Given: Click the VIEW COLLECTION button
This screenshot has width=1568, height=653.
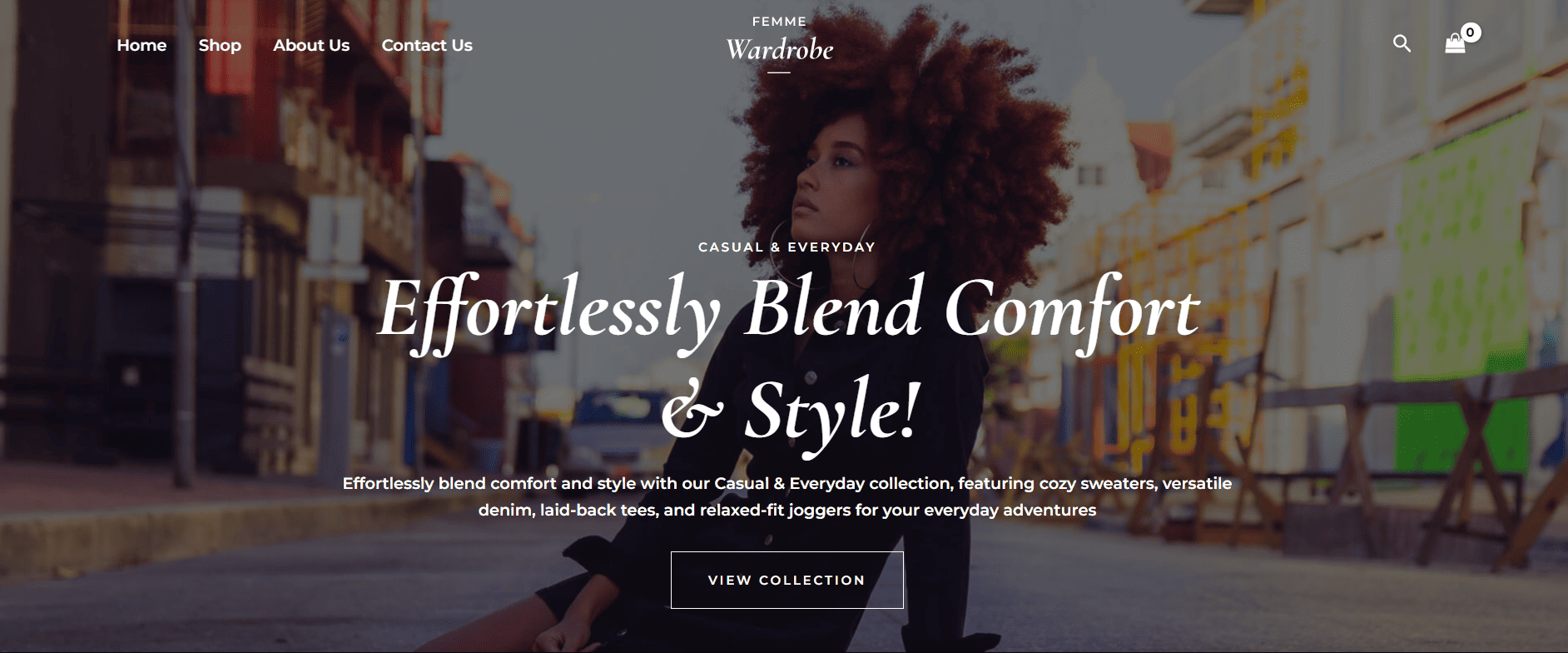Looking at the screenshot, I should (x=787, y=580).
